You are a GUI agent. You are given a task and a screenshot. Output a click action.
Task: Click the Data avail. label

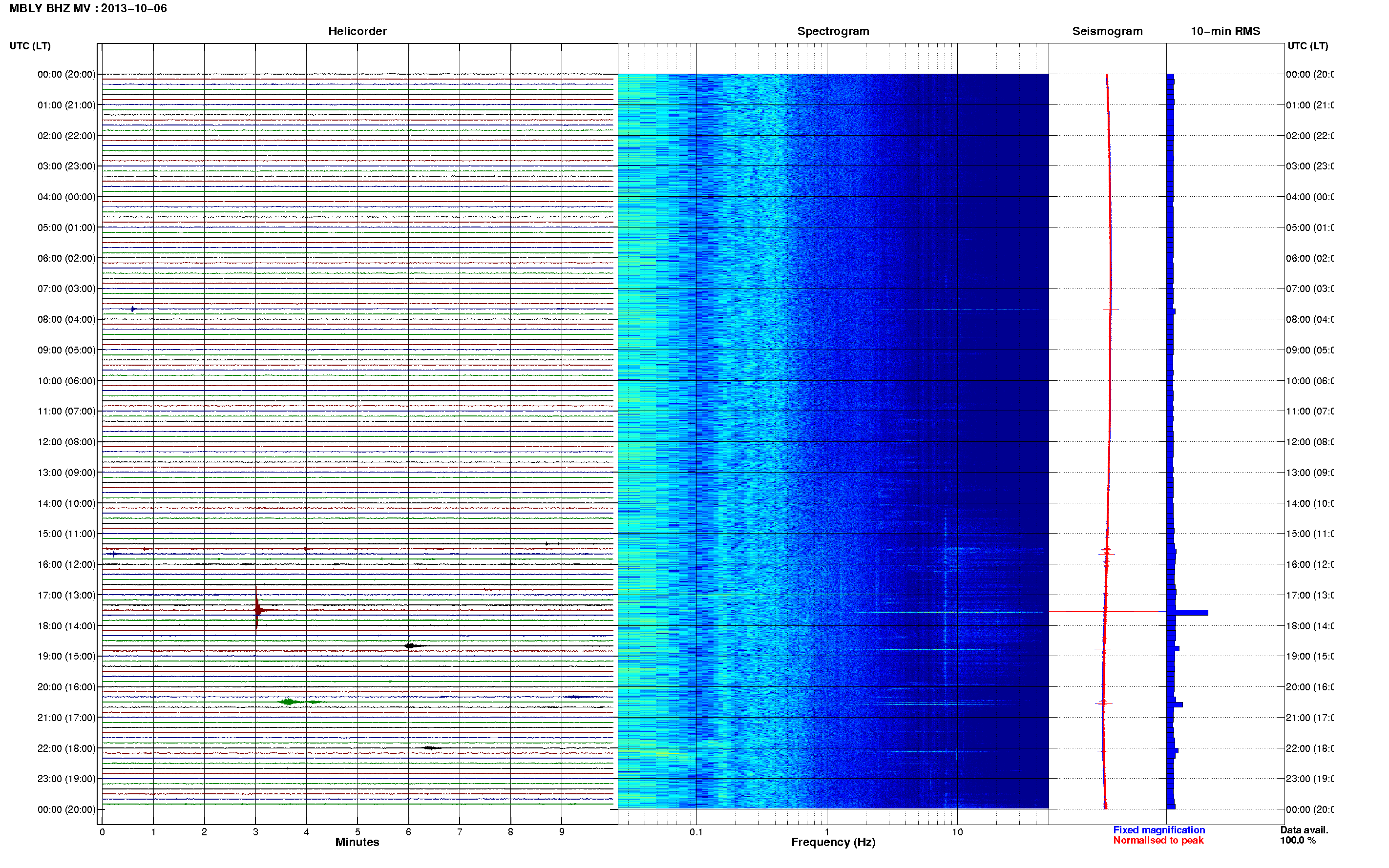pos(1304,830)
